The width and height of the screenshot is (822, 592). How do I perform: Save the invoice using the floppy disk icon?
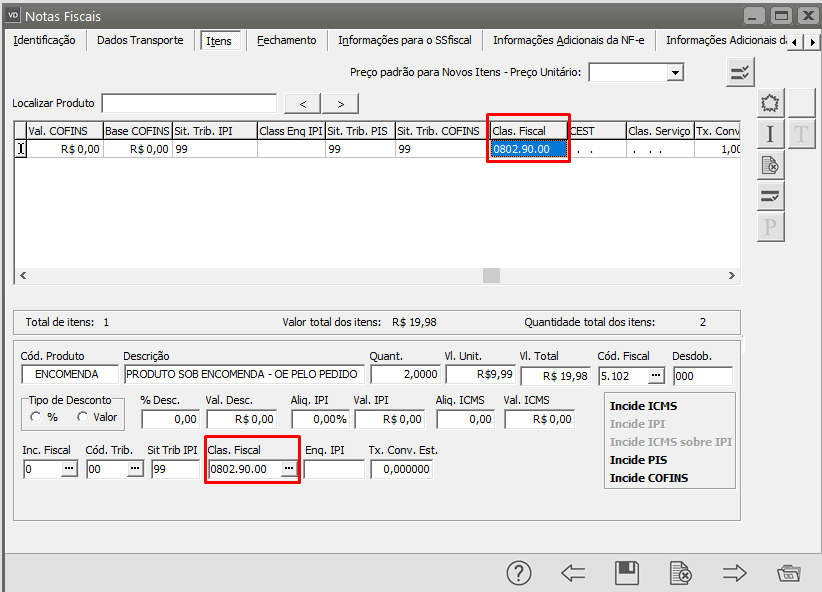pos(627,573)
